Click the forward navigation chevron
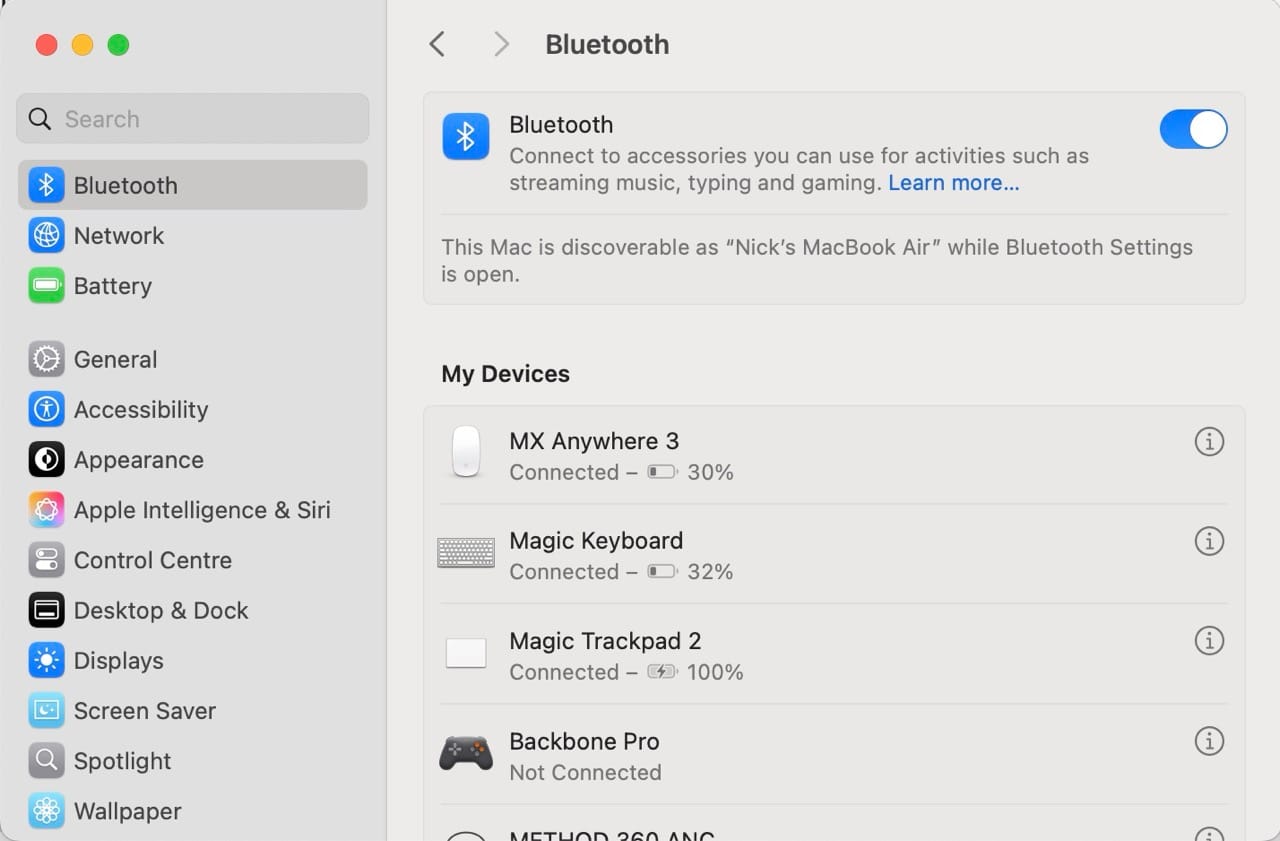Image resolution: width=1280 pixels, height=841 pixels. point(500,44)
